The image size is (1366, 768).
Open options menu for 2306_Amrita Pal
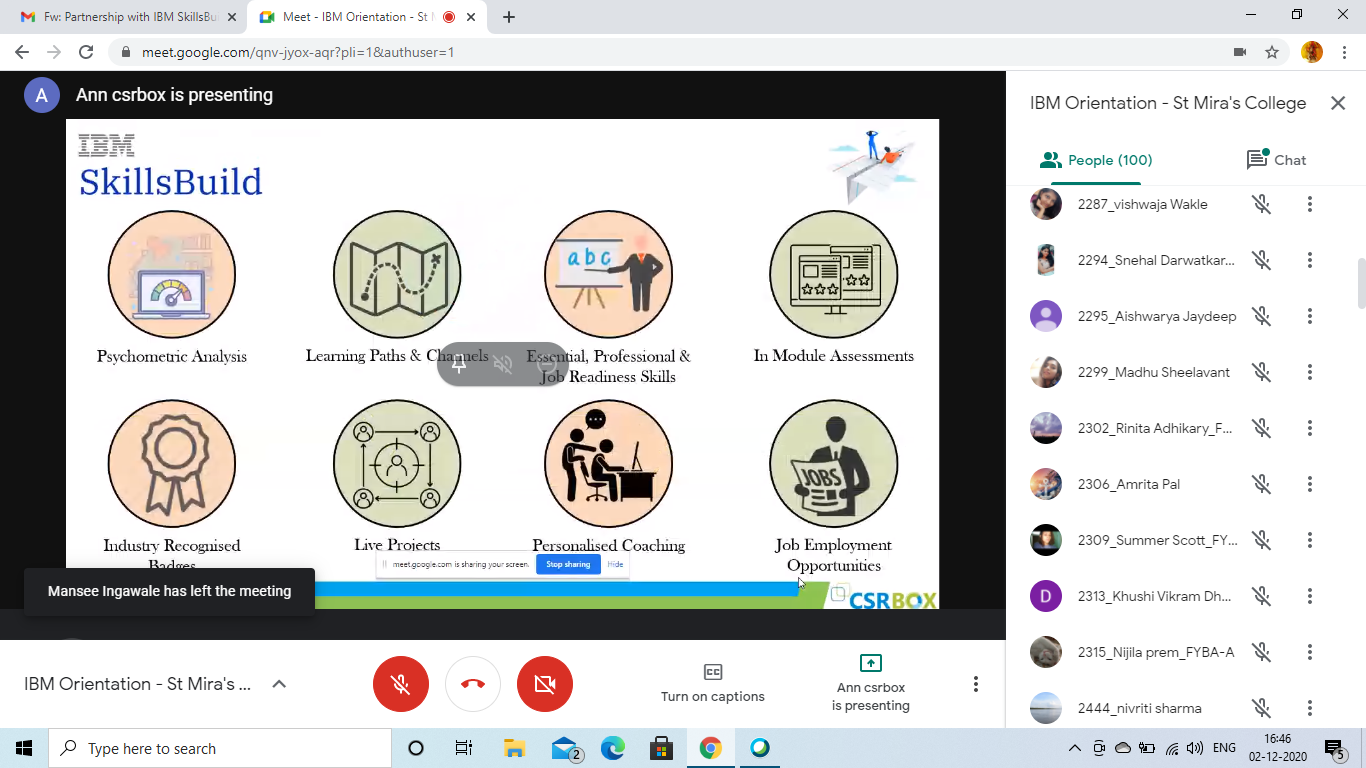(1309, 484)
